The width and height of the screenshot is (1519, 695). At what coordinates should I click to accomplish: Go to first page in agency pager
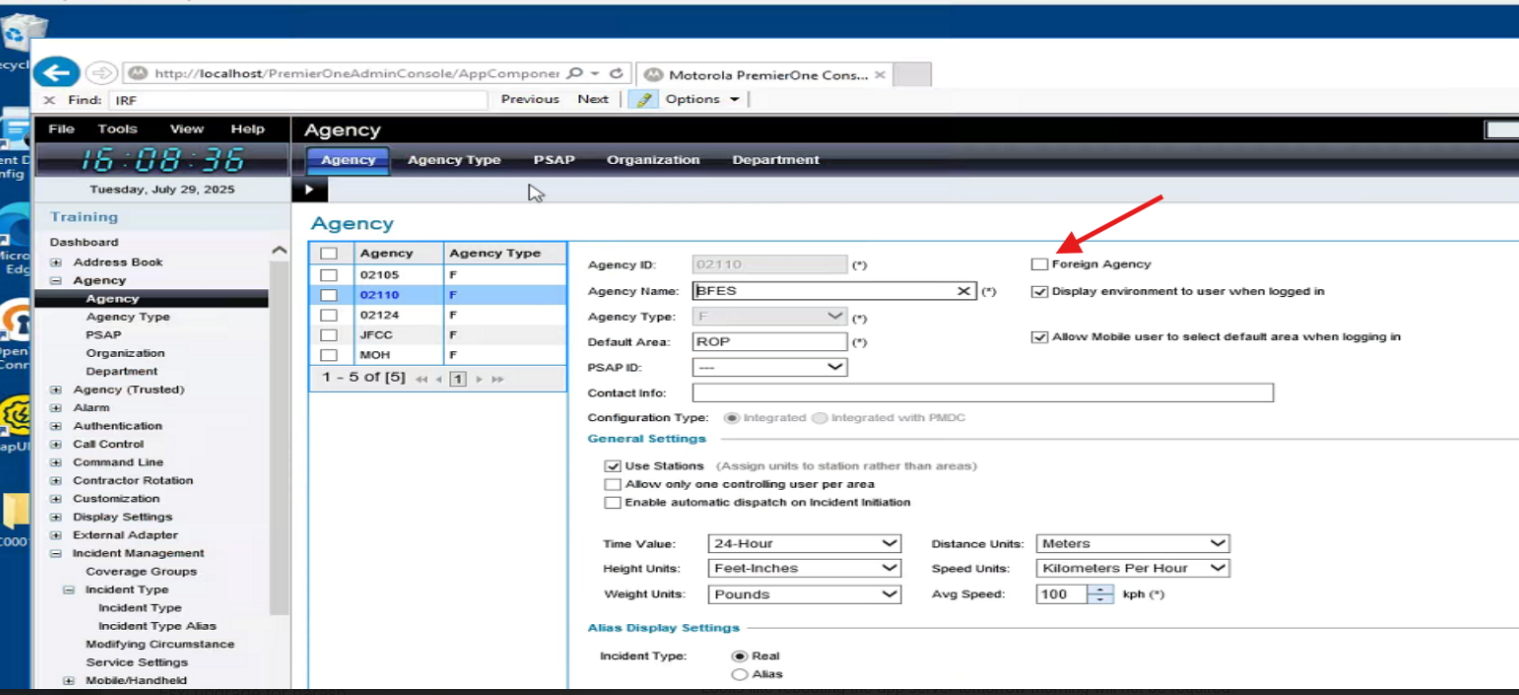[x=421, y=379]
